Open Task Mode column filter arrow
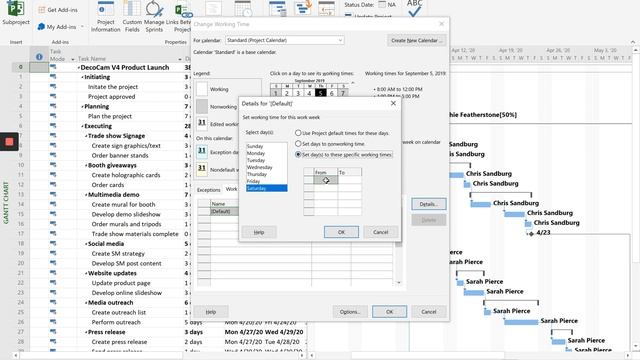The image size is (640, 360). coord(73,59)
